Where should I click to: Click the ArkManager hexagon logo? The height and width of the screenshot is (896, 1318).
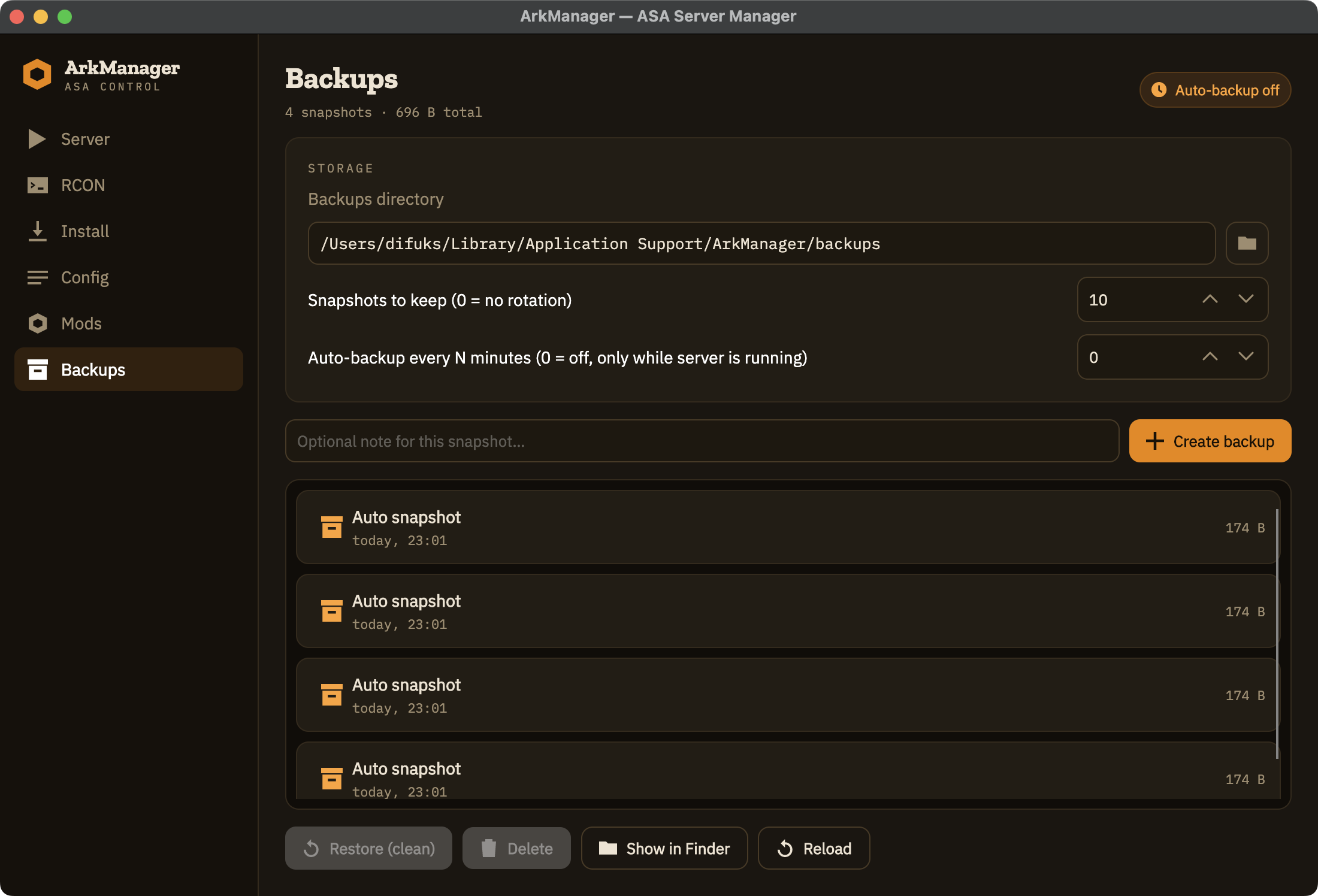pos(37,74)
